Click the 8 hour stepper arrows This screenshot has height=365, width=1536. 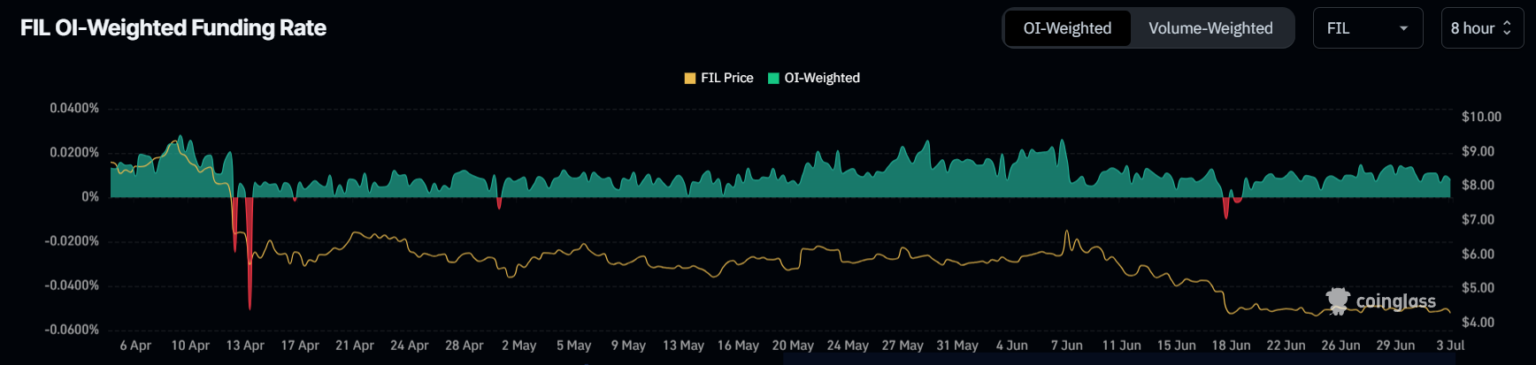click(x=1506, y=28)
